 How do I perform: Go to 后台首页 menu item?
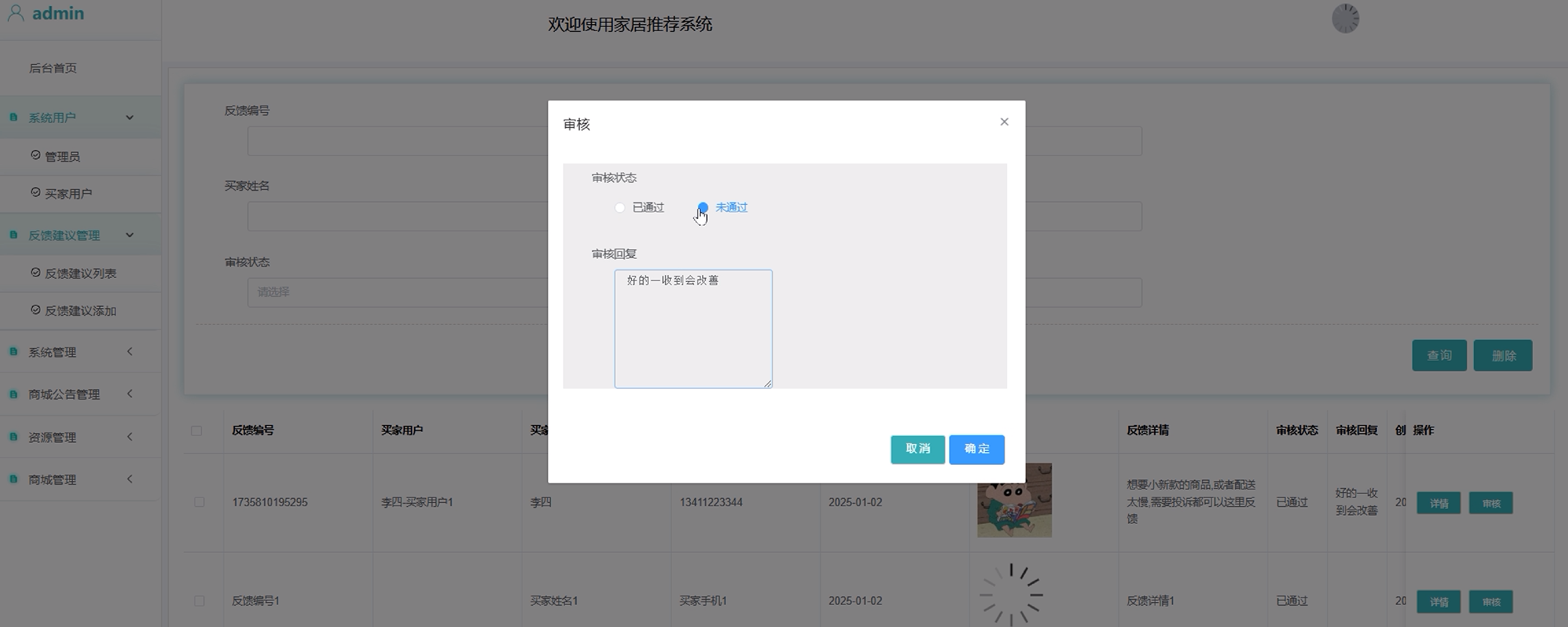pyautogui.click(x=53, y=68)
